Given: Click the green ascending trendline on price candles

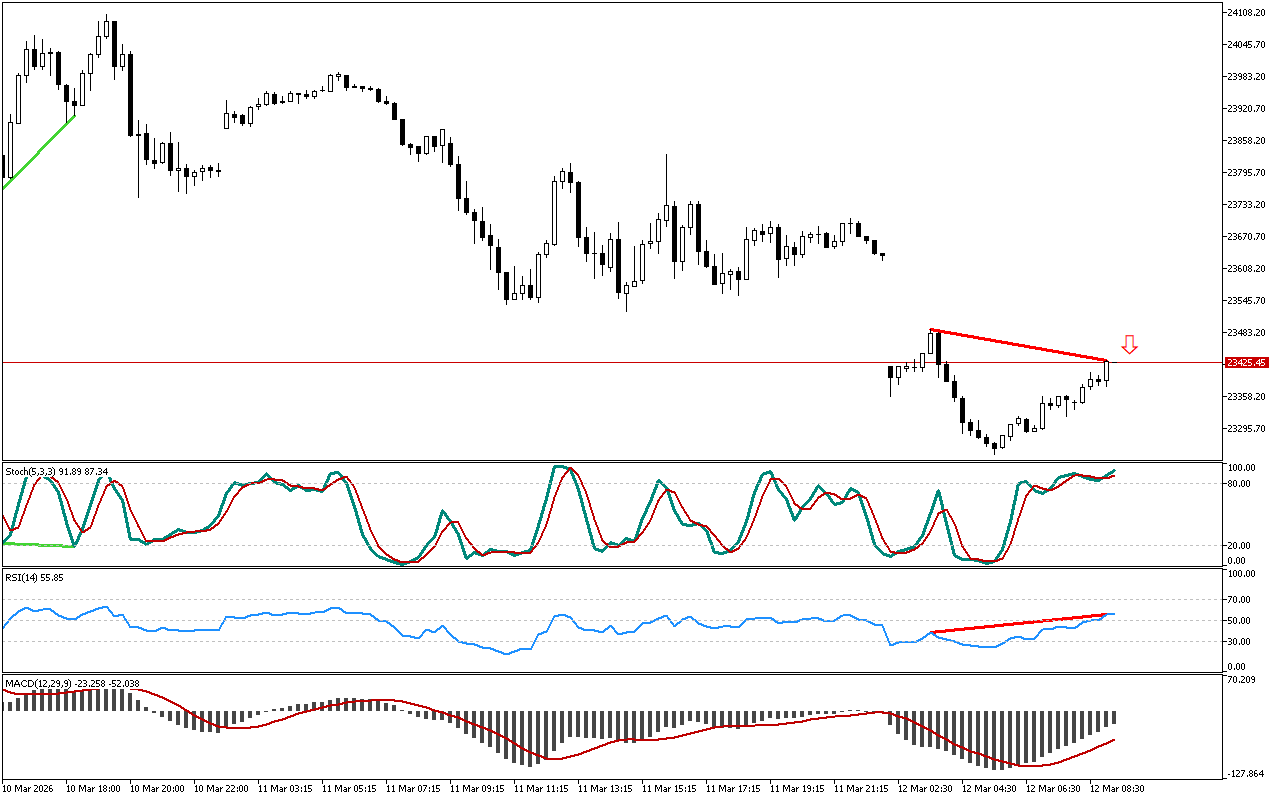Looking at the screenshot, I should [x=40, y=150].
